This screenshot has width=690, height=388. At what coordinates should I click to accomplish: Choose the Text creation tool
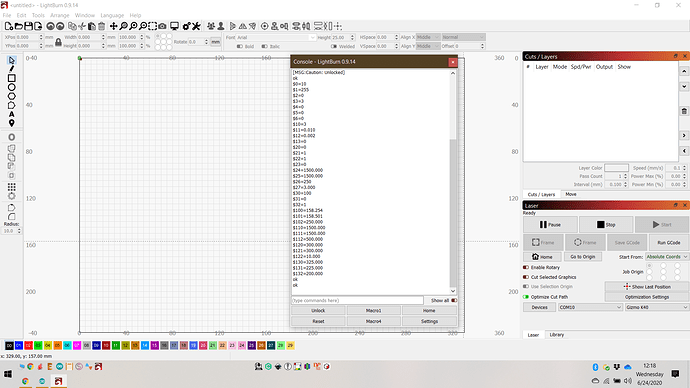pos(11,114)
